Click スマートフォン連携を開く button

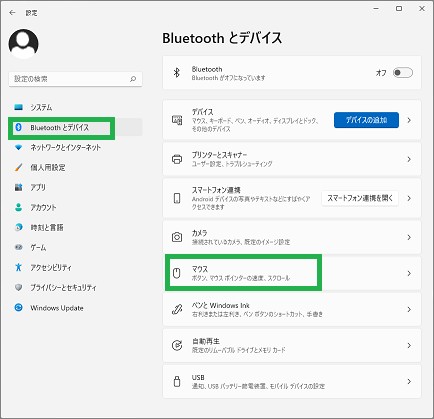pyautogui.click(x=360, y=198)
